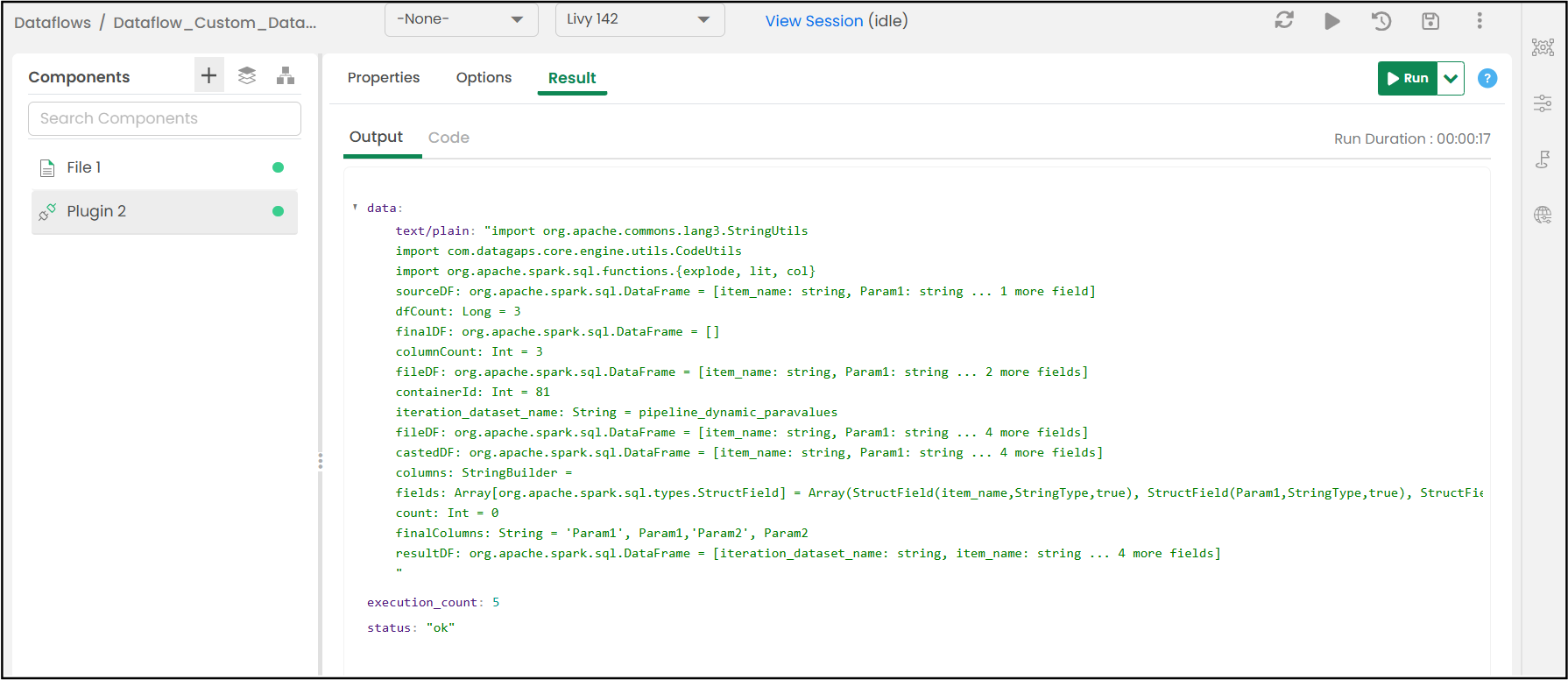Screen dimensions: 1568x680
Task: Switch to the Properties tab
Action: 384,77
